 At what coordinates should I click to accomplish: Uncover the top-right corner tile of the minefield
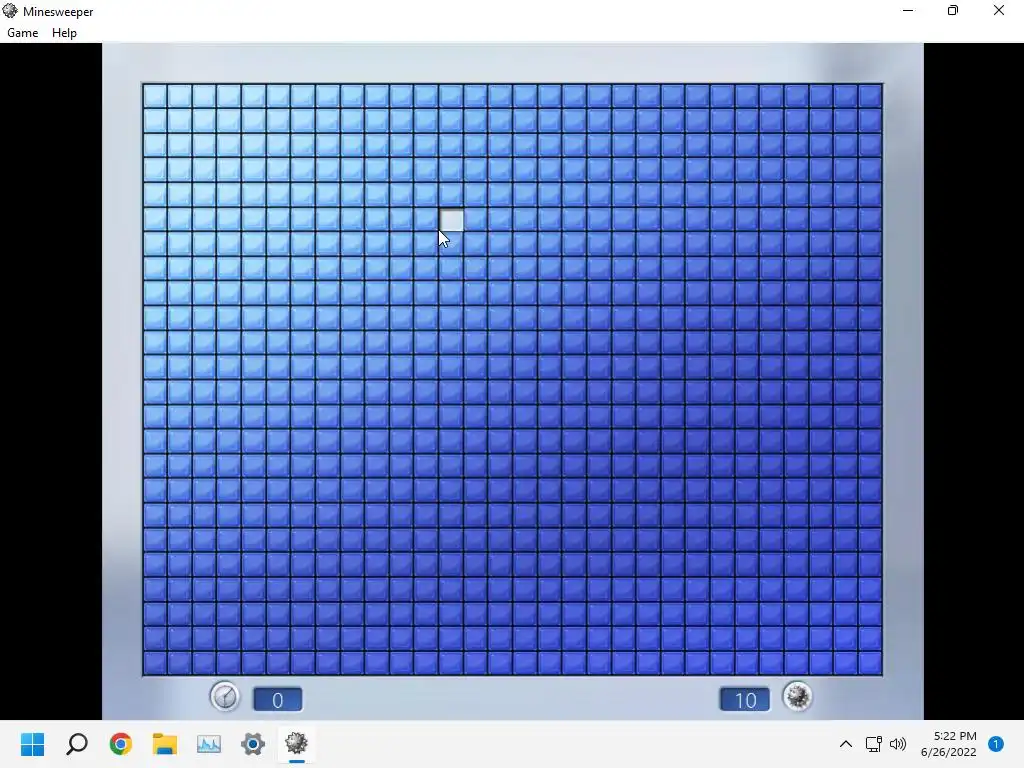[871, 96]
